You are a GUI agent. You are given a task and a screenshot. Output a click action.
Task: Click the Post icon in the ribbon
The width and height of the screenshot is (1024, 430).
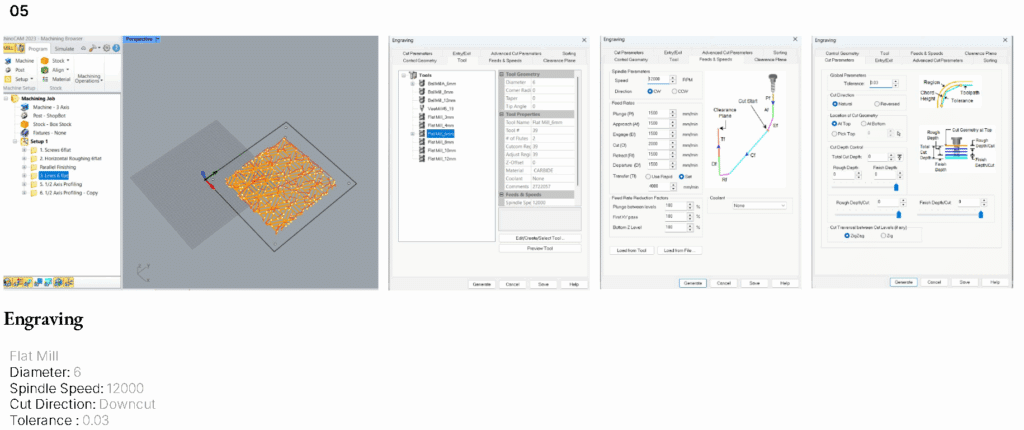tap(8, 69)
